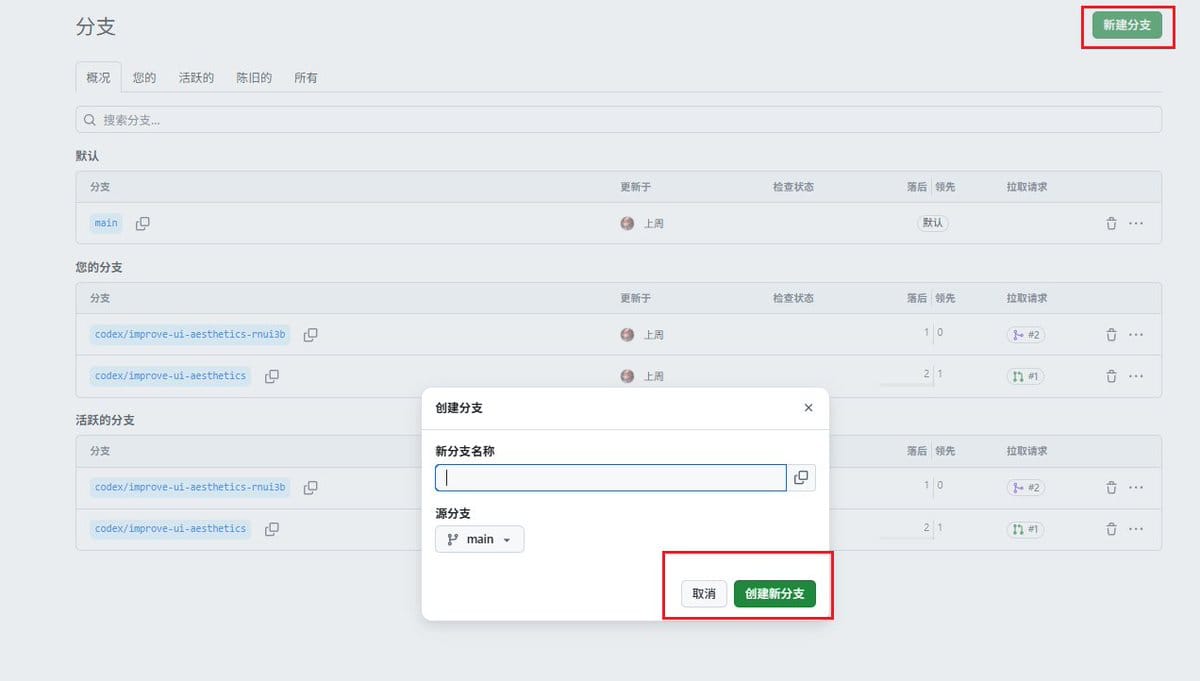Open the 所有 tab

[x=306, y=77]
